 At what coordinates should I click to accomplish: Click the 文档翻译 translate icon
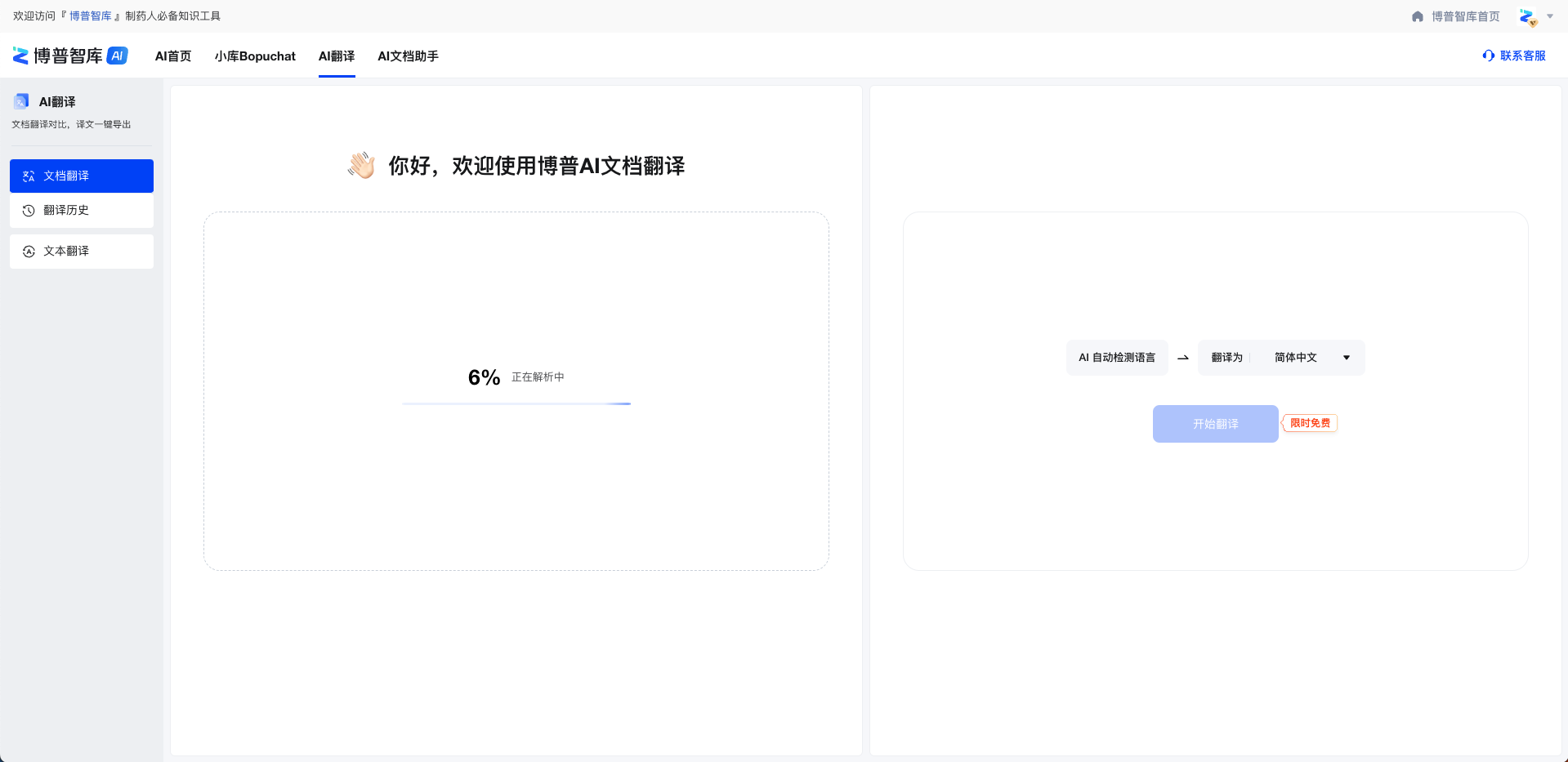(29, 176)
